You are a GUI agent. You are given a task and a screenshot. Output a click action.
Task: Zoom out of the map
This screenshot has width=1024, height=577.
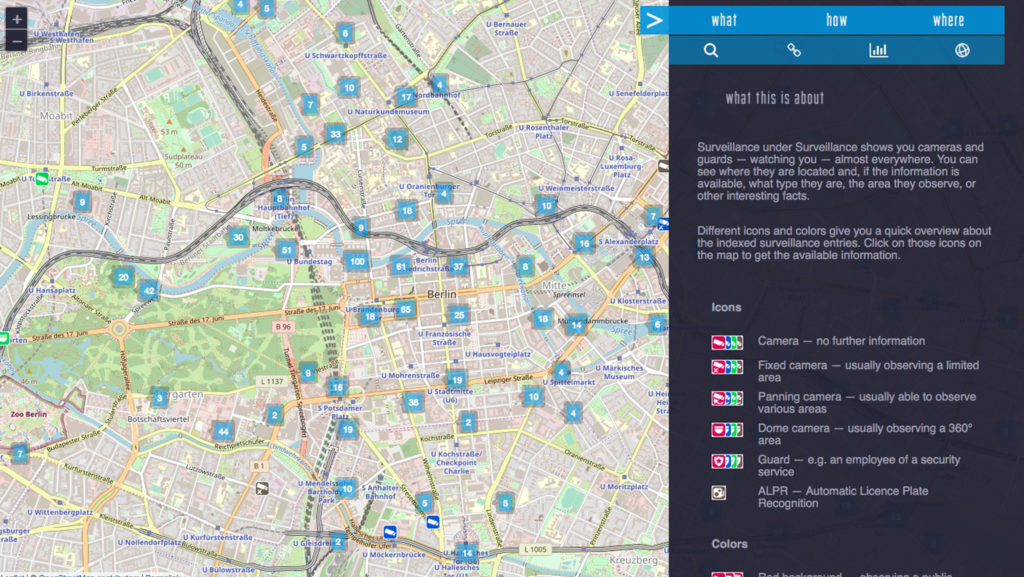[x=17, y=42]
